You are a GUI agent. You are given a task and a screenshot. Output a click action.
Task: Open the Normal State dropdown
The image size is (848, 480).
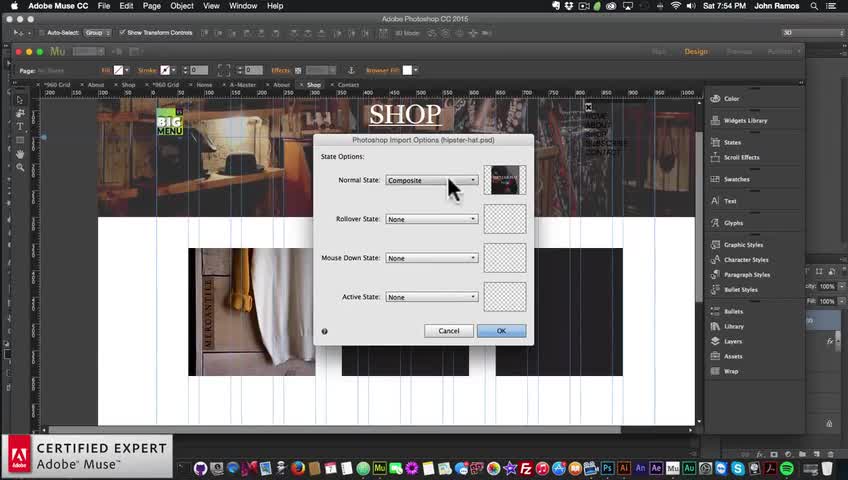pyautogui.click(x=432, y=181)
